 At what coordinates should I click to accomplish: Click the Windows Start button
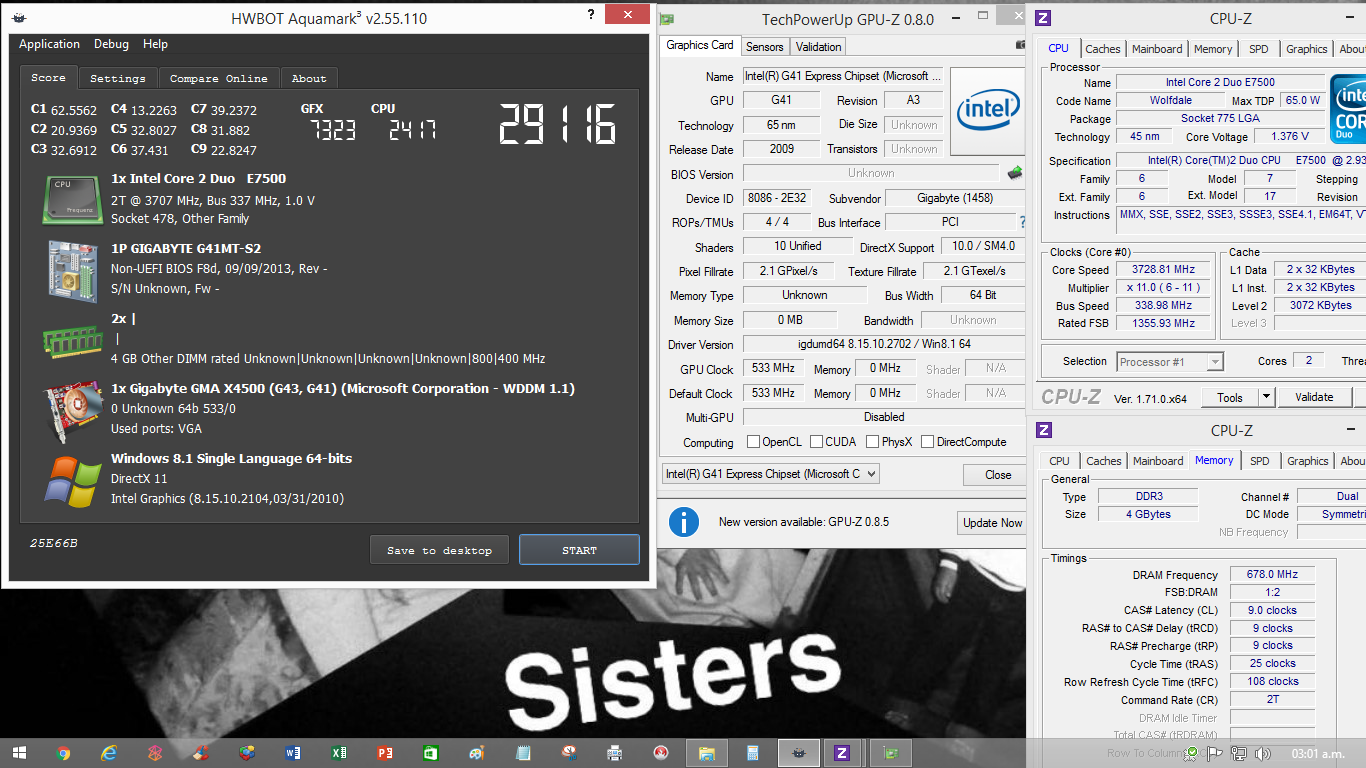coord(19,753)
